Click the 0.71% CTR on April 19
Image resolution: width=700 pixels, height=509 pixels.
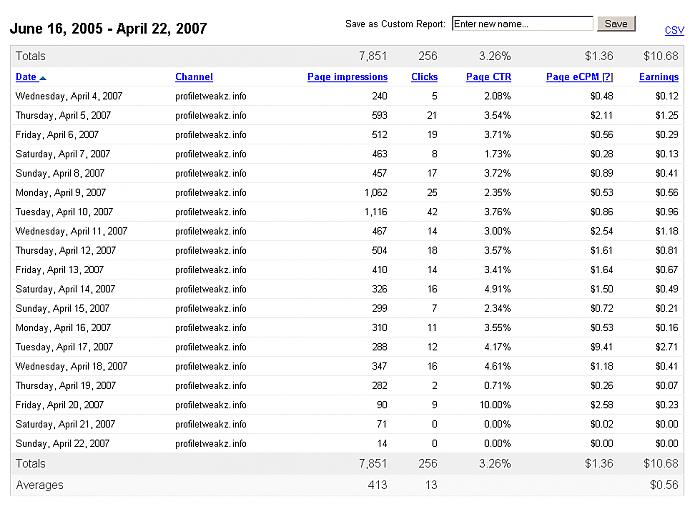(498, 386)
